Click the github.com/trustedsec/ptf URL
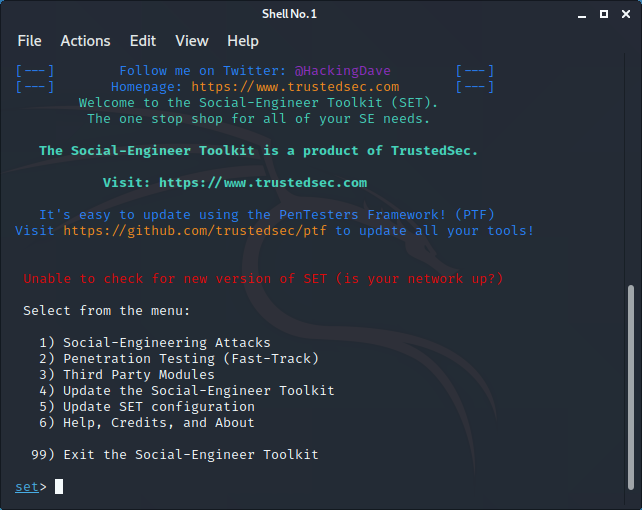This screenshot has height=510, width=642. pyautogui.click(x=195, y=231)
